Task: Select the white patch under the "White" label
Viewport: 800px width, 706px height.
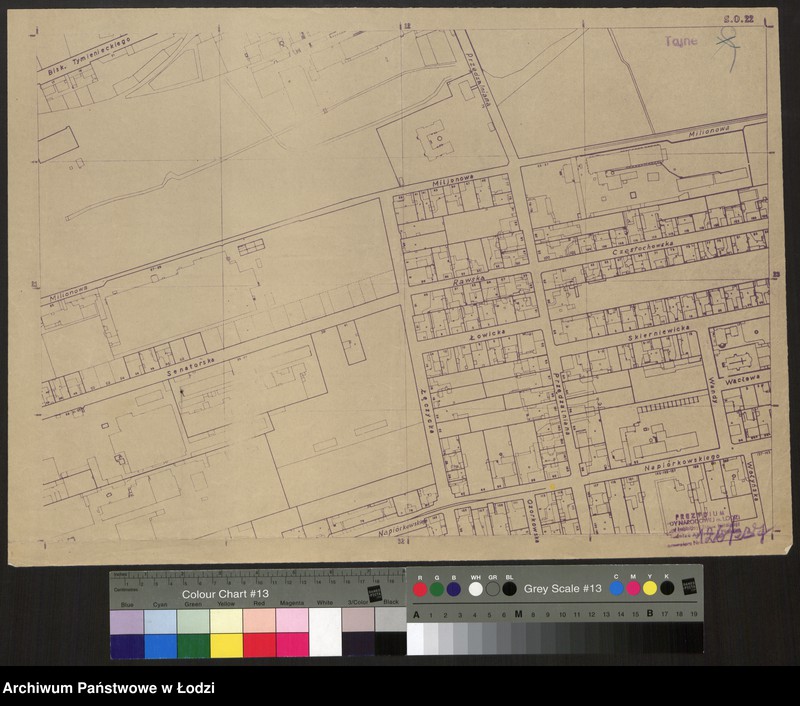Action: point(324,632)
